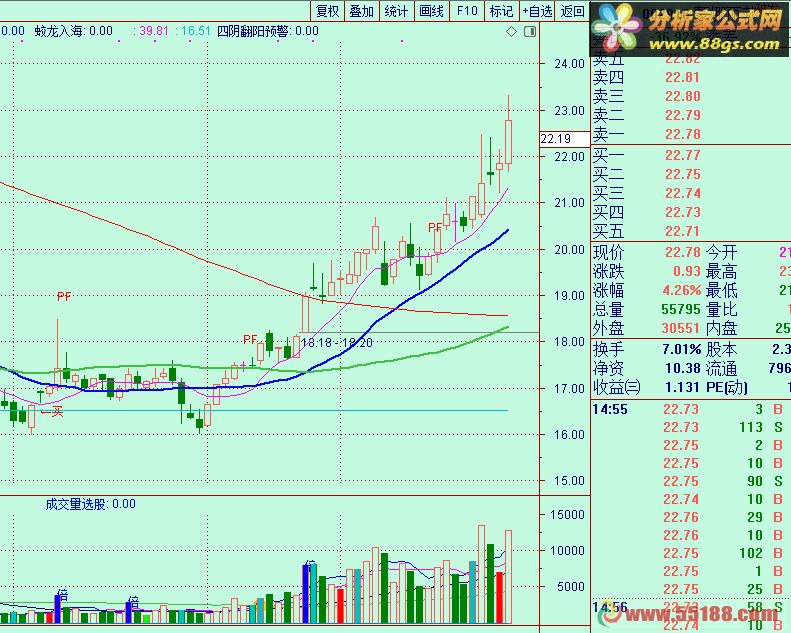The height and width of the screenshot is (633, 791).
Task: Click the PF marker near the 20.50 price level
Action: coord(435,227)
